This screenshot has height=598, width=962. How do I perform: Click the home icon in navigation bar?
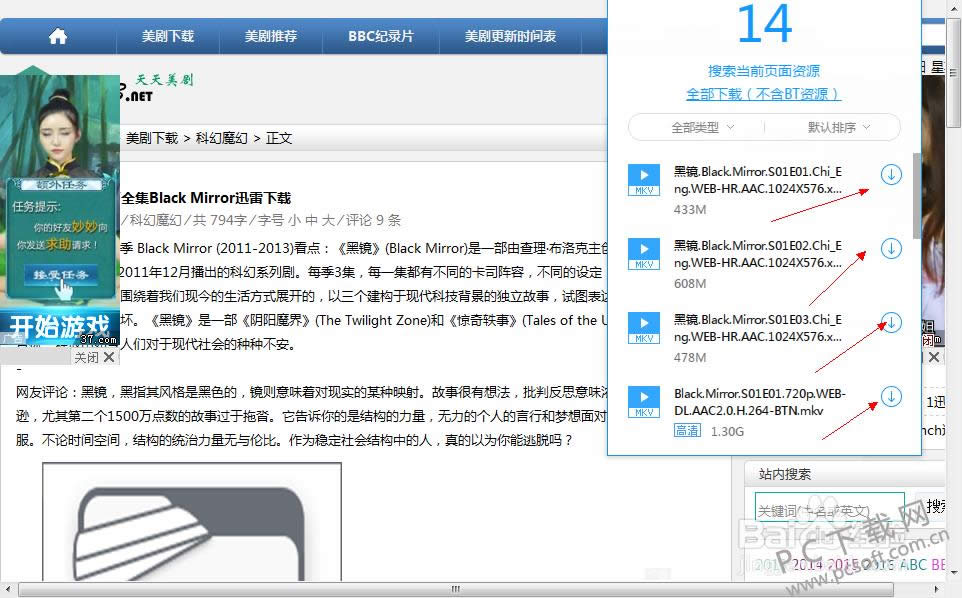58,36
